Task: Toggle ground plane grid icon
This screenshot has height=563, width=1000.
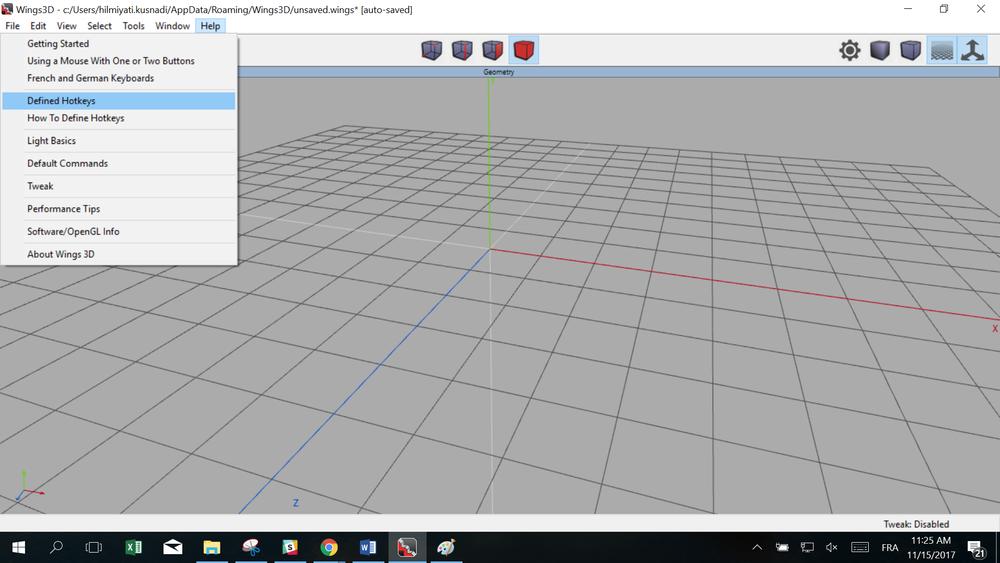Action: coord(942,50)
